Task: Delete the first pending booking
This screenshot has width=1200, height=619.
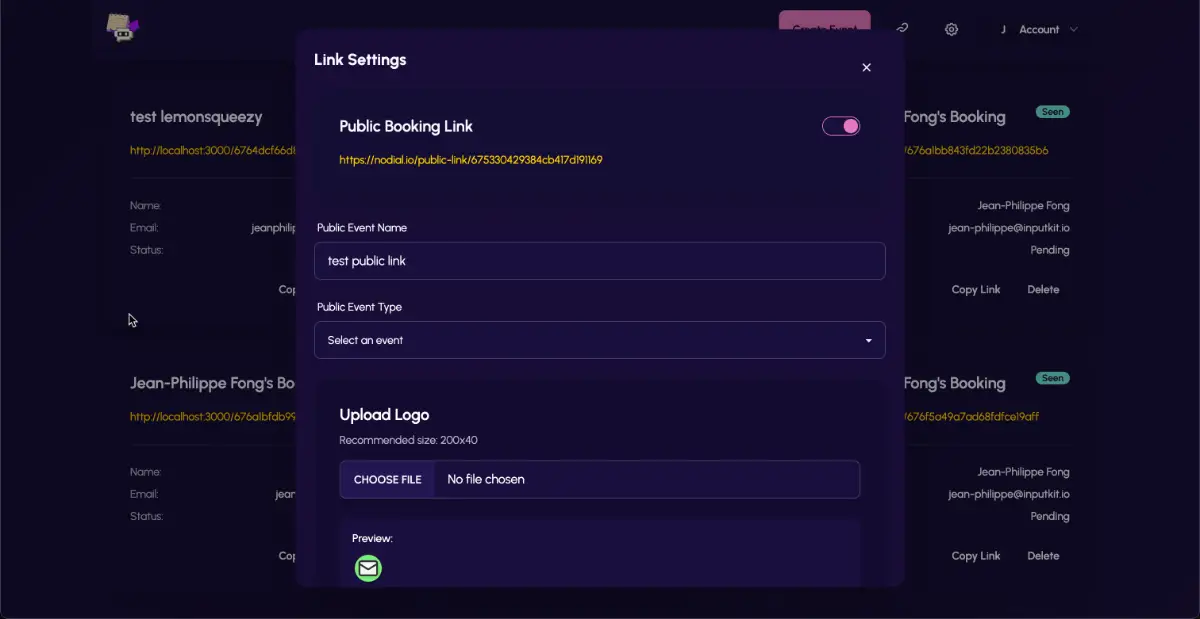Action: click(x=1043, y=290)
